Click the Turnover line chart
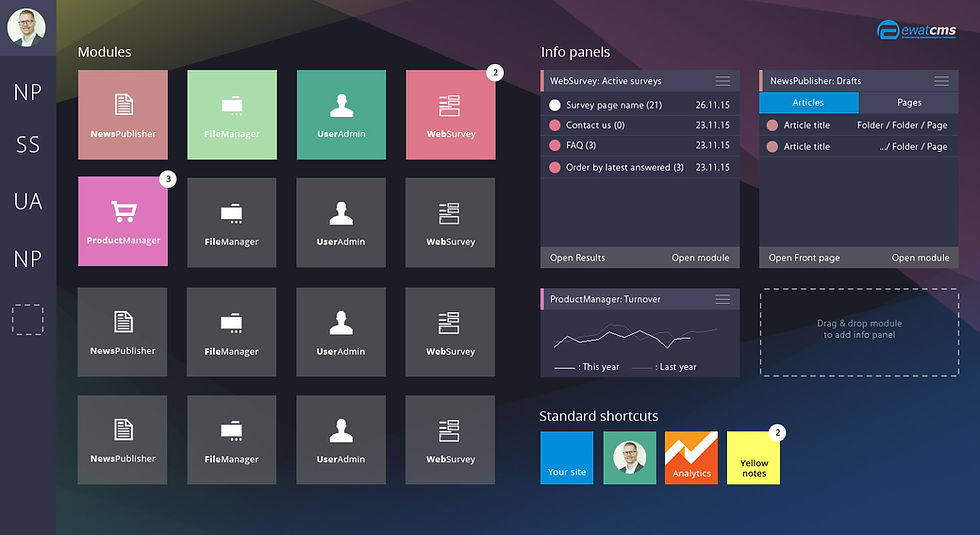Image resolution: width=980 pixels, height=535 pixels. click(x=635, y=336)
